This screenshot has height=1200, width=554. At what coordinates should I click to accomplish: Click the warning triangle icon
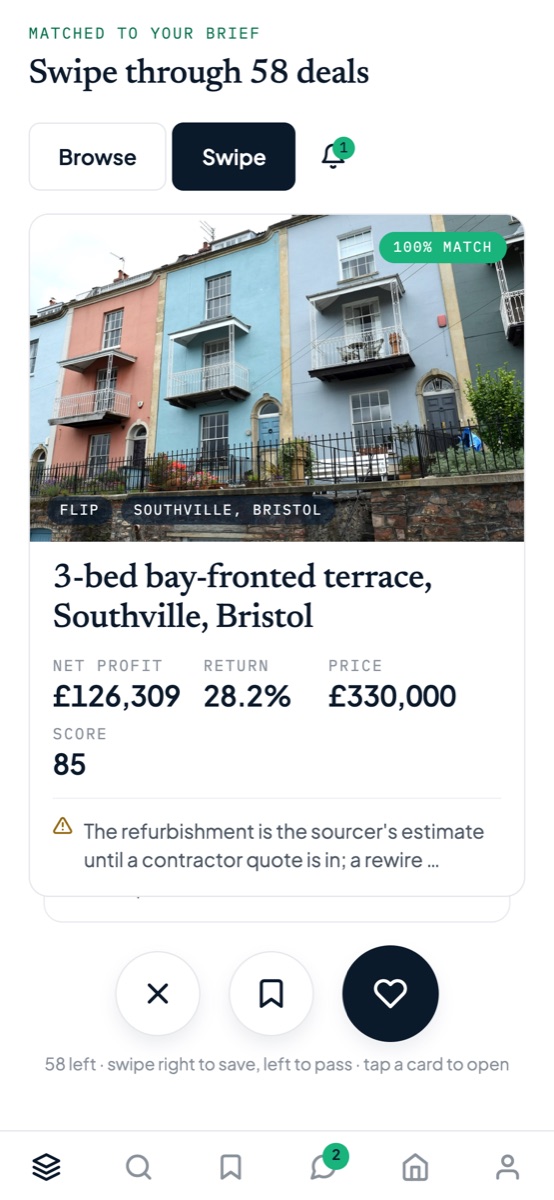click(63, 826)
